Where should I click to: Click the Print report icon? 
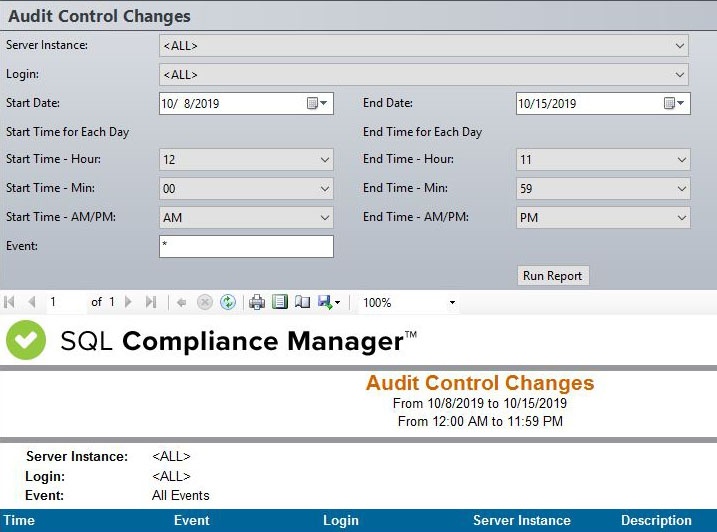(x=257, y=302)
